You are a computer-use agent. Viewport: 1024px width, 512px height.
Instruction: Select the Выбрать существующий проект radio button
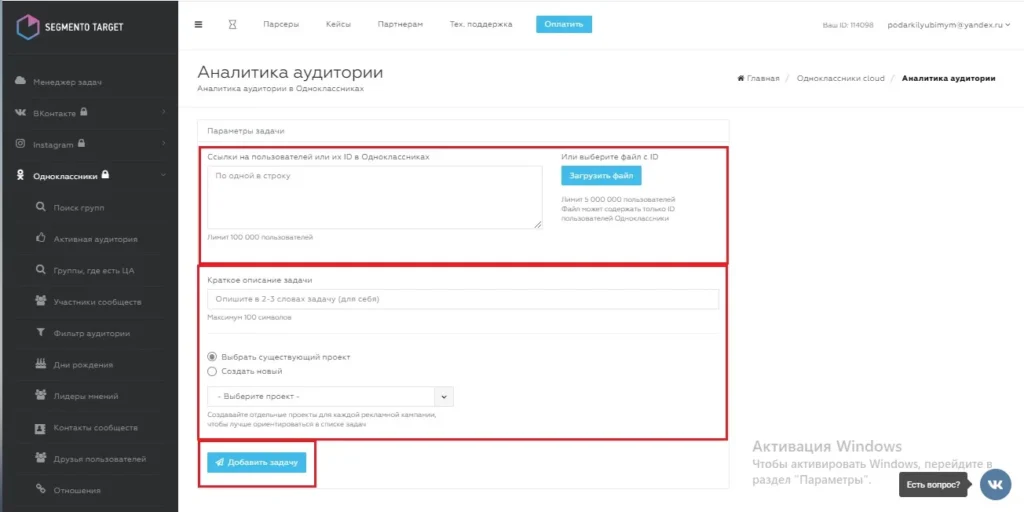(x=212, y=357)
